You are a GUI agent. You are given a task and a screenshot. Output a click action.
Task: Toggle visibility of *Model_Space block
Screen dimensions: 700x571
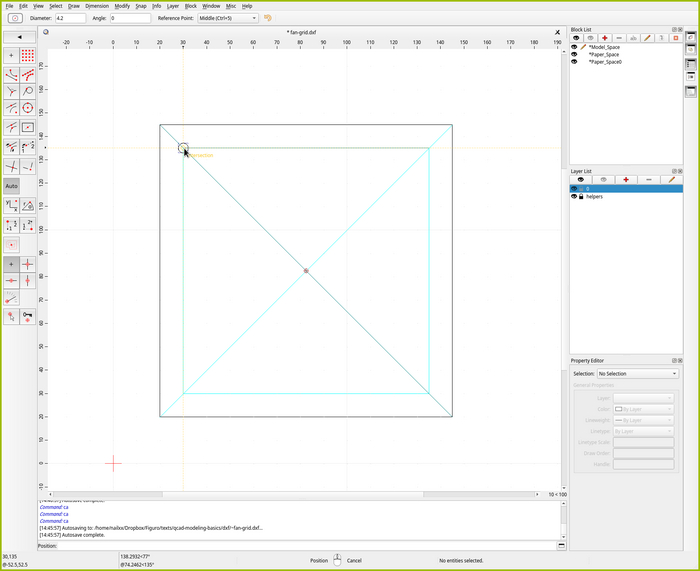574,47
